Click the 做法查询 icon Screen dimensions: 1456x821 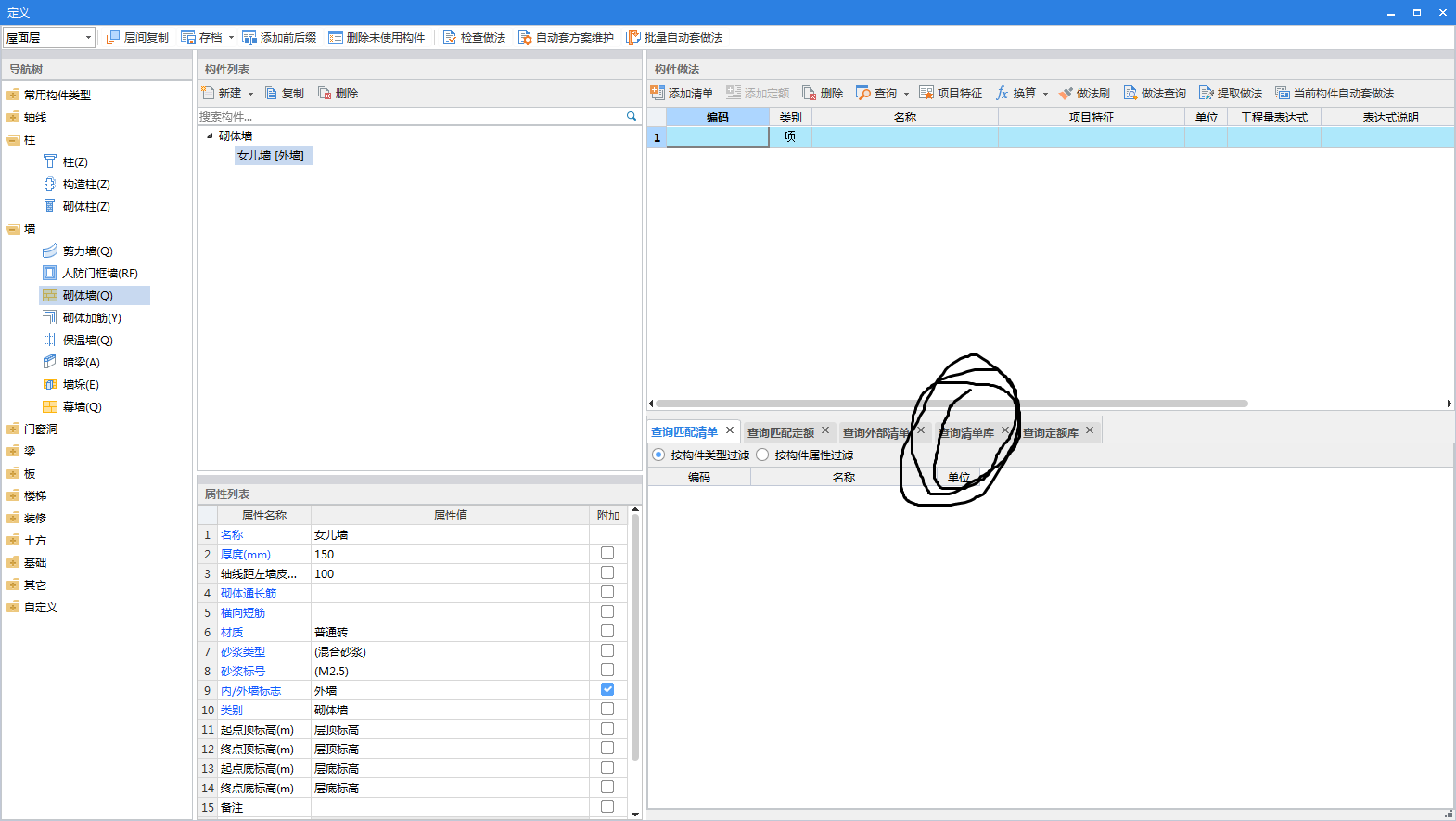click(x=1130, y=93)
